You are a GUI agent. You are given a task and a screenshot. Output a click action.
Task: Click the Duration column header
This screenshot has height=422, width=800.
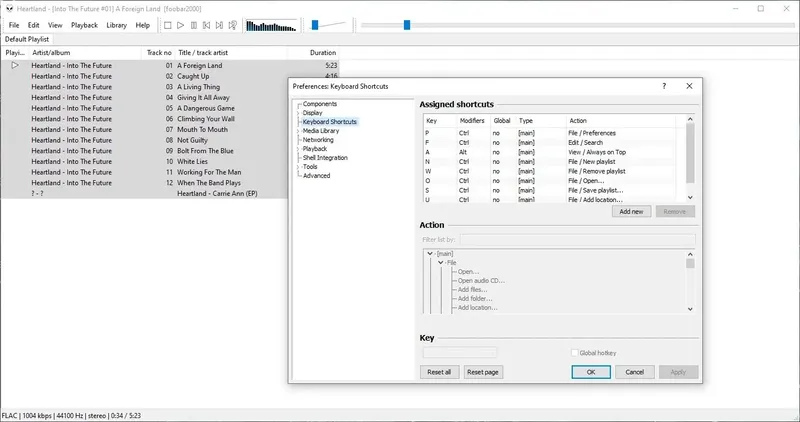pyautogui.click(x=313, y=53)
